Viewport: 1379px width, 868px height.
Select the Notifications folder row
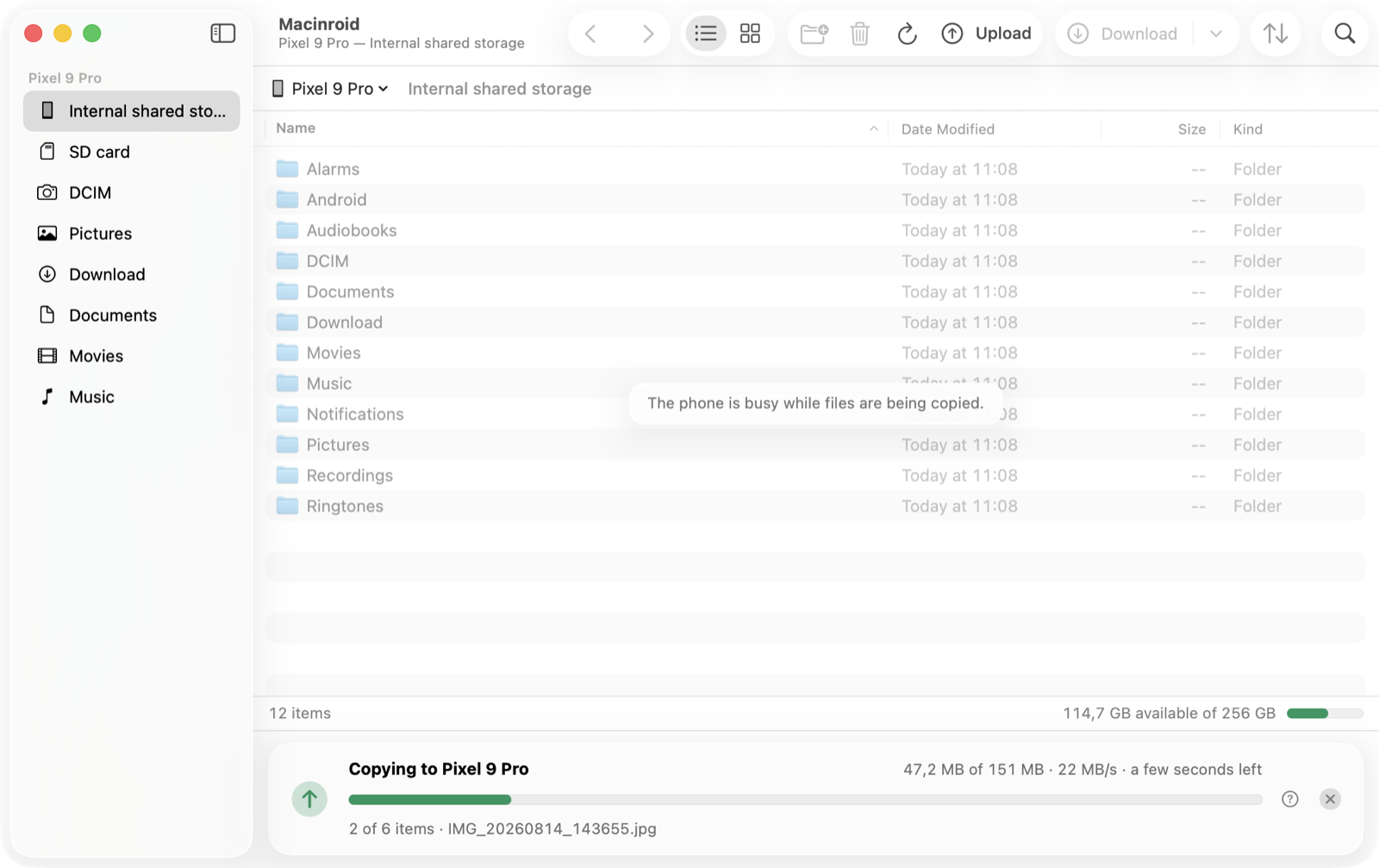(x=815, y=415)
